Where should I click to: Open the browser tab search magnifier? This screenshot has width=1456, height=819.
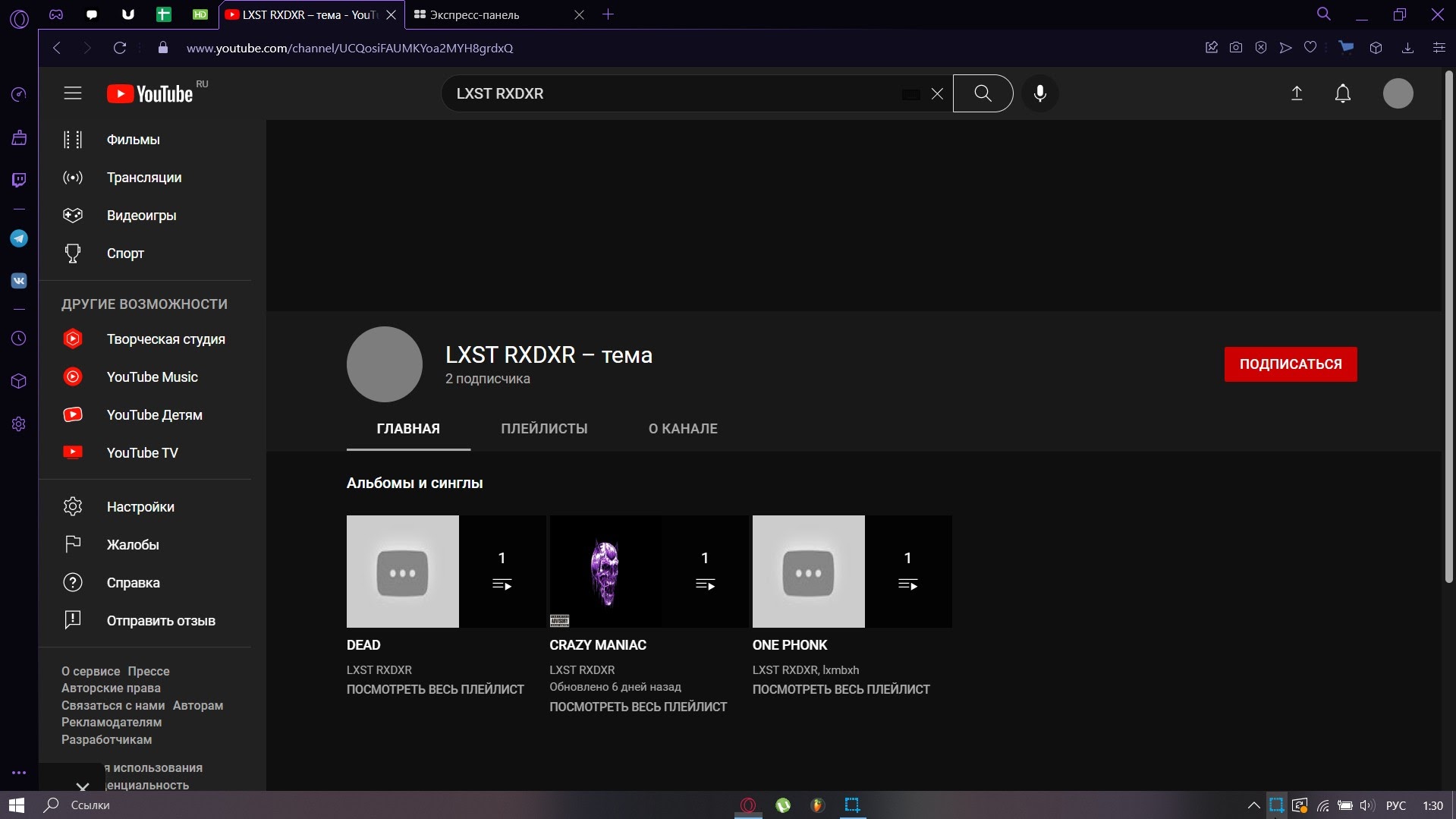(1324, 14)
